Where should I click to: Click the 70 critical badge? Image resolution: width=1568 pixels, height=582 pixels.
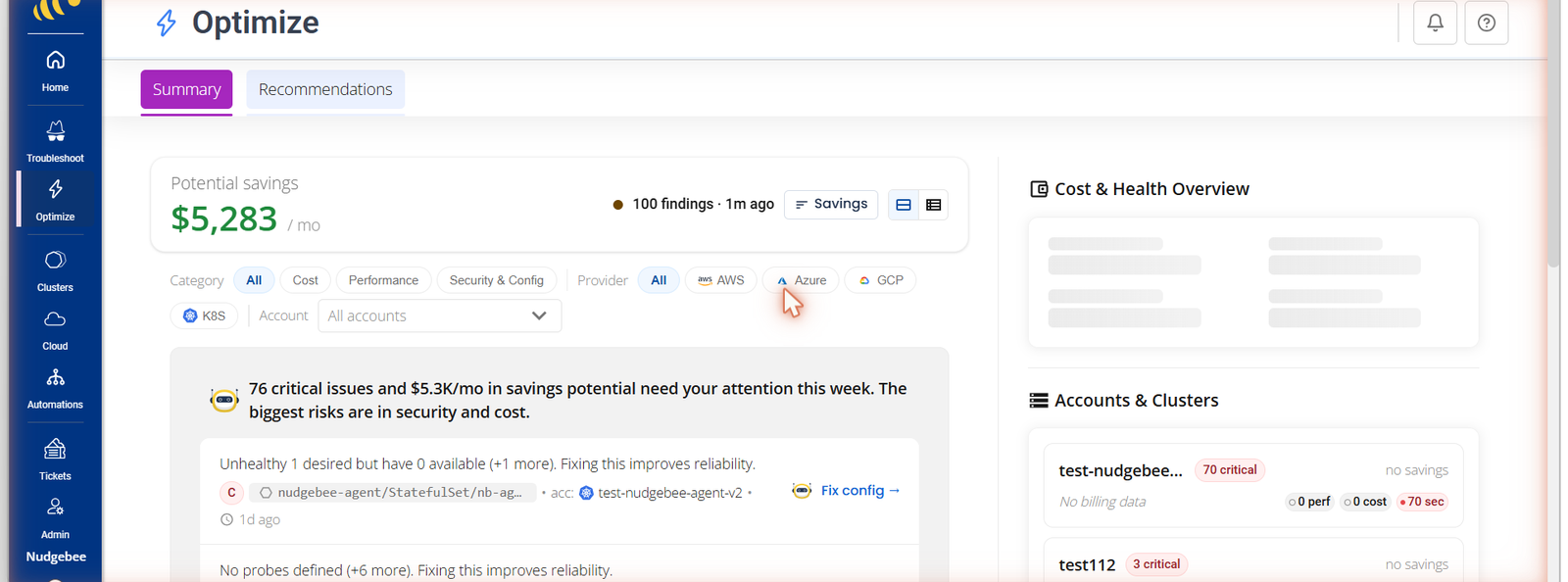point(1229,470)
